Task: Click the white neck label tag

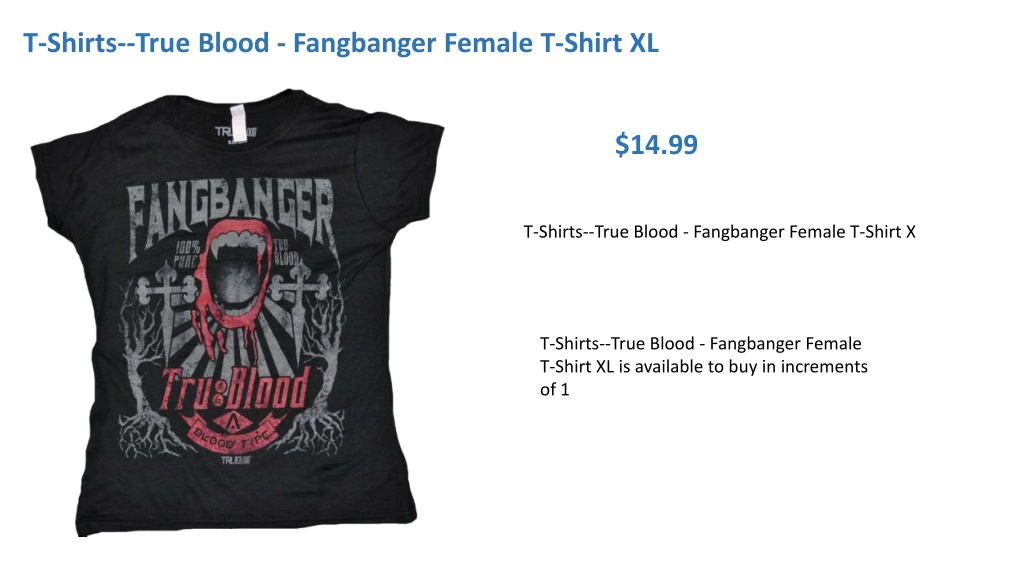Action: [x=236, y=121]
